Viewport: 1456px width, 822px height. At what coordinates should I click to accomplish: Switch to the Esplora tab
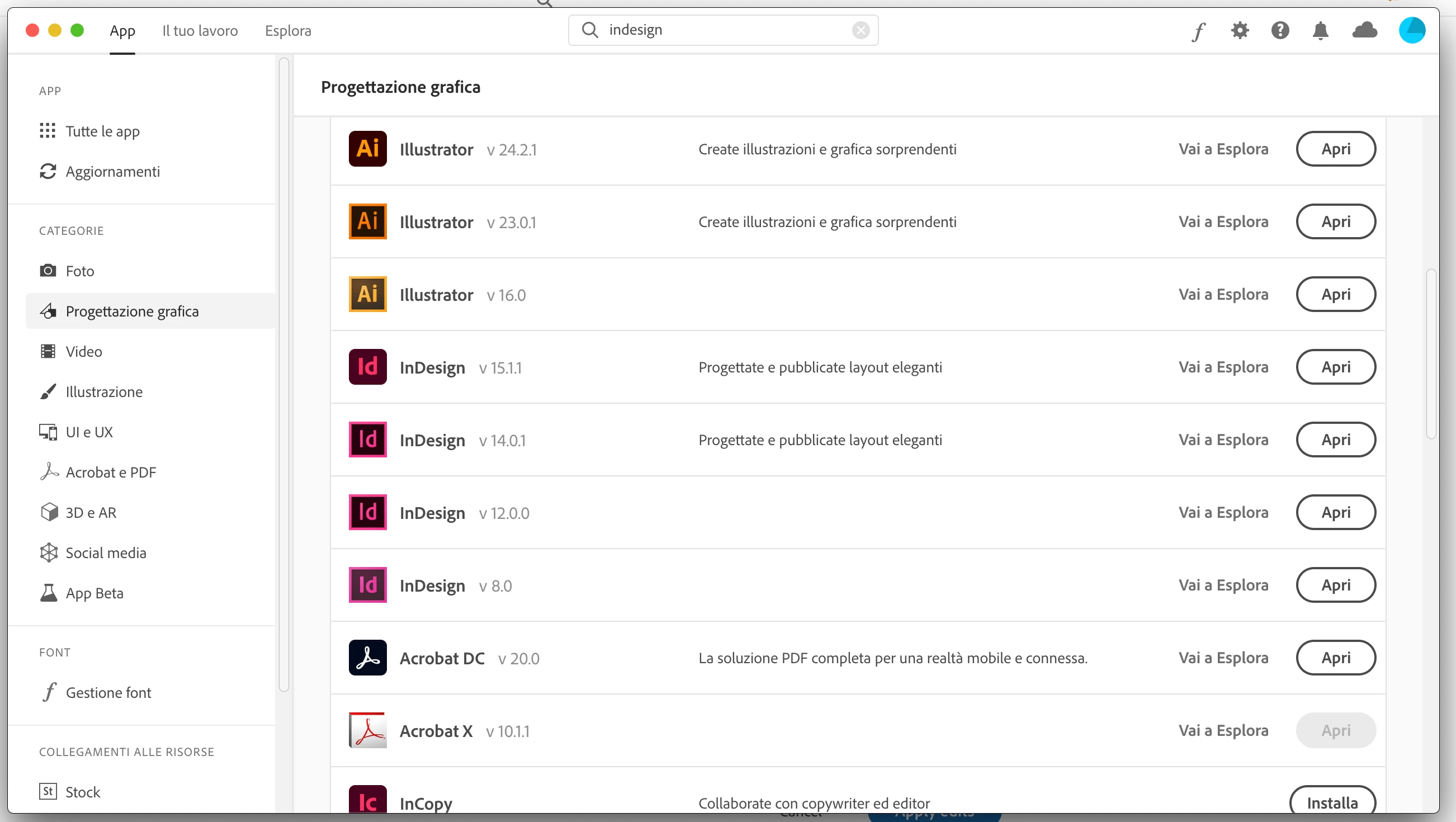(x=288, y=31)
